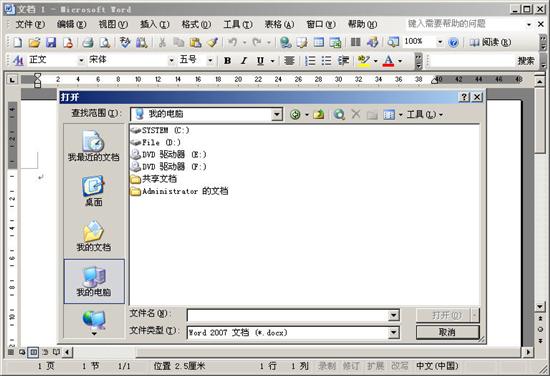Image resolution: width=550 pixels, height=376 pixels.
Task: Click vertical scrollbar down arrow
Action: pos(540,307)
